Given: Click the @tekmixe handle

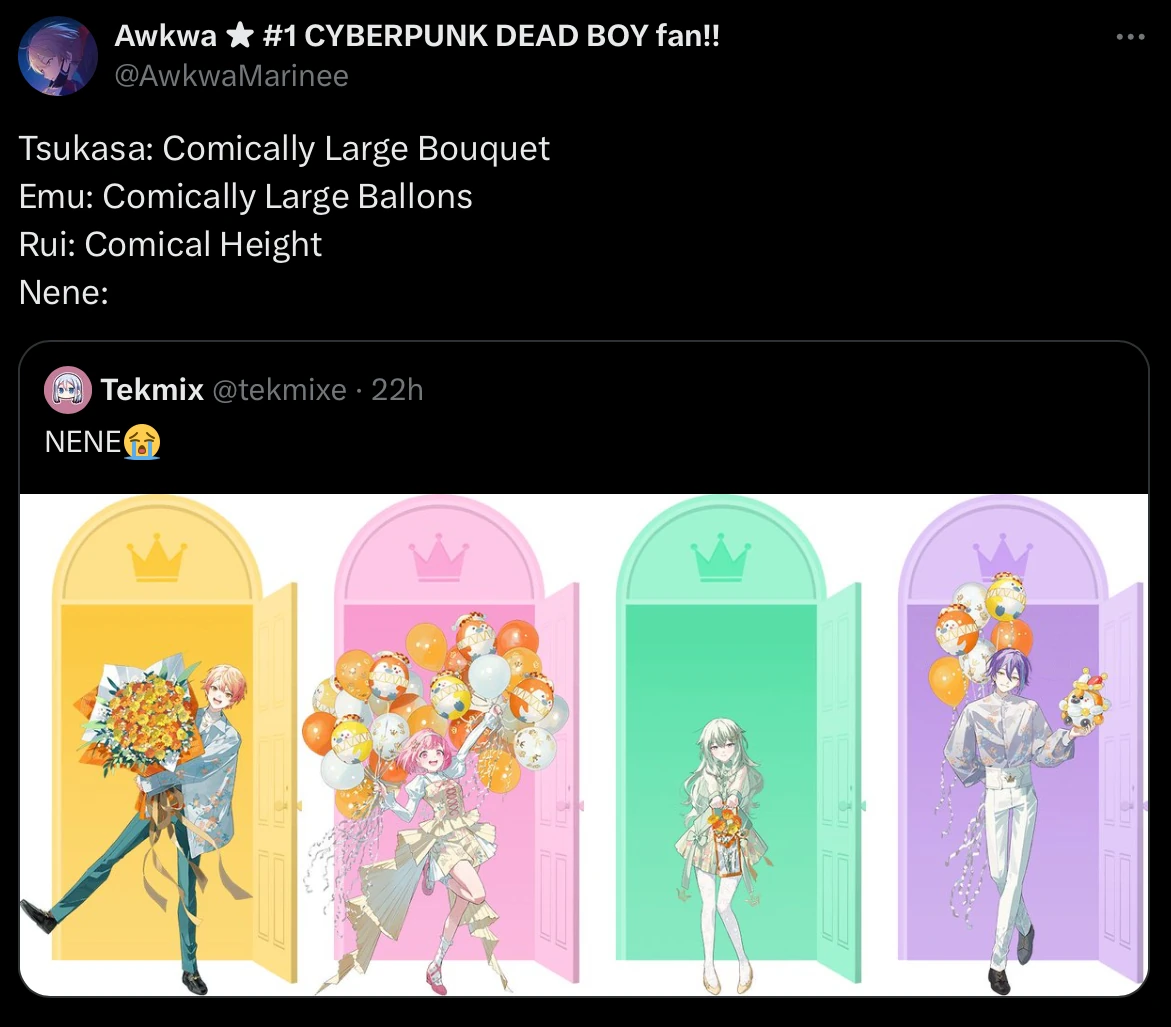Looking at the screenshot, I should (280, 390).
